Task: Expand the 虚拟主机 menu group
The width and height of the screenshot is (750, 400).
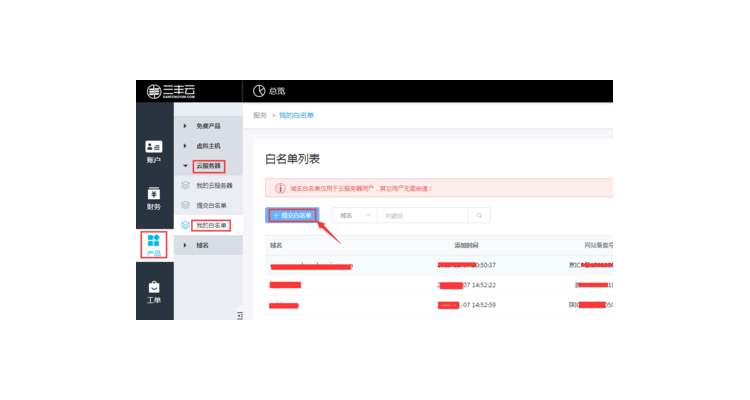Action: pyautogui.click(x=208, y=146)
